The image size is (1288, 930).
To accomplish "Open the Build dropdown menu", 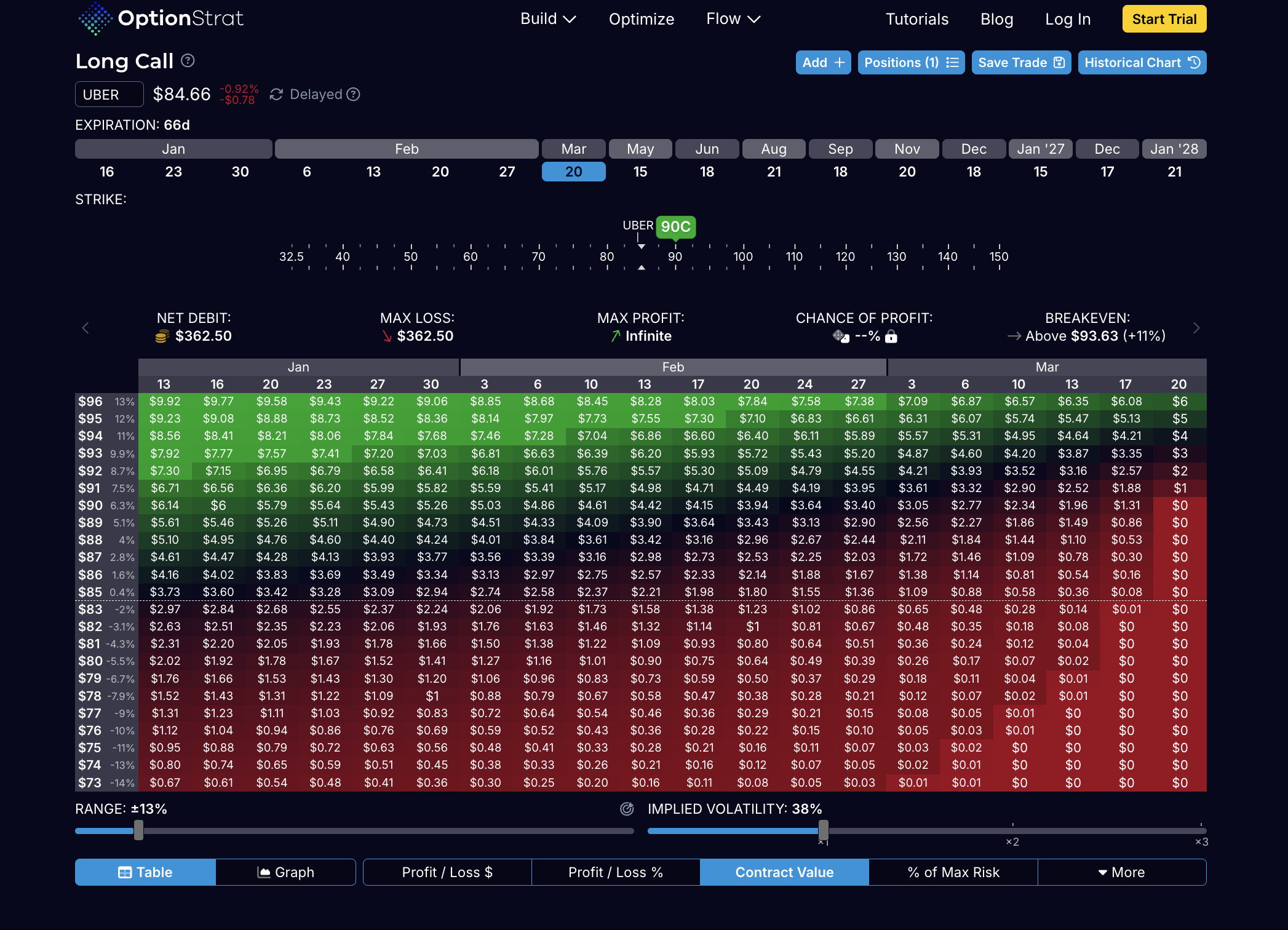I will (x=547, y=19).
